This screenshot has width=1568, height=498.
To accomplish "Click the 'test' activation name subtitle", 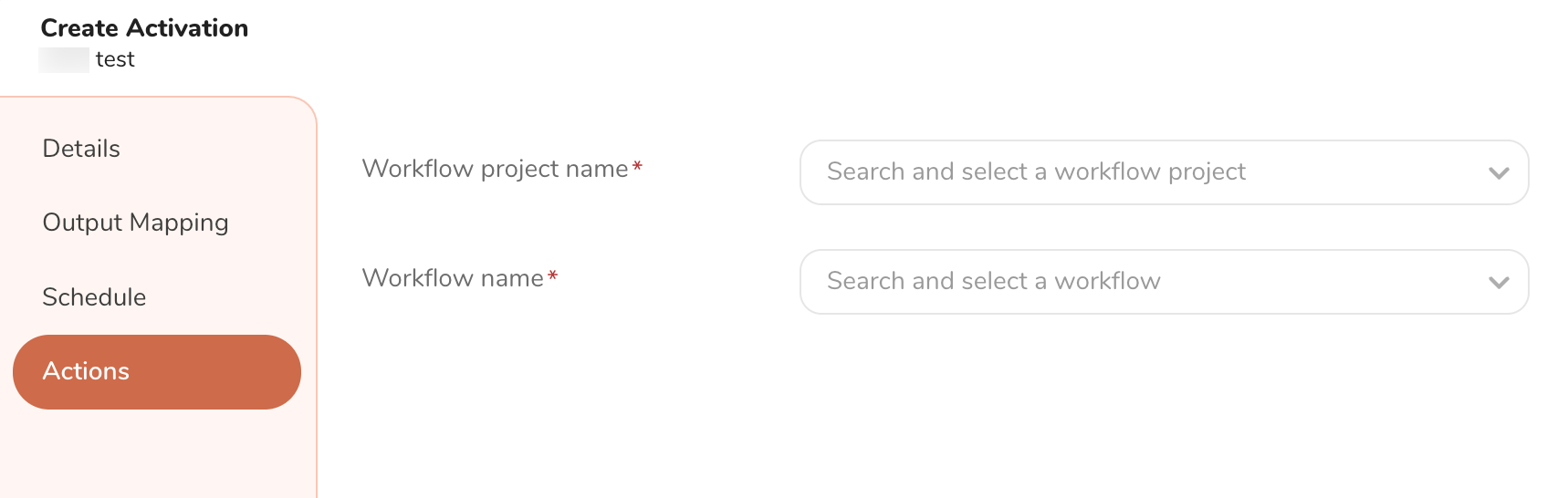I will (x=115, y=59).
